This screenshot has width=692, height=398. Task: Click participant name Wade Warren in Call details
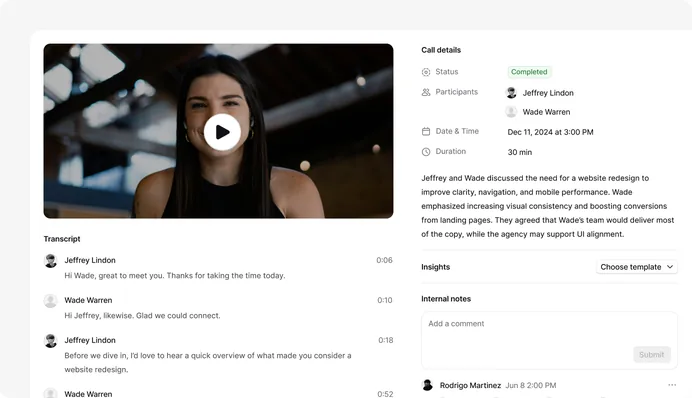coord(546,112)
